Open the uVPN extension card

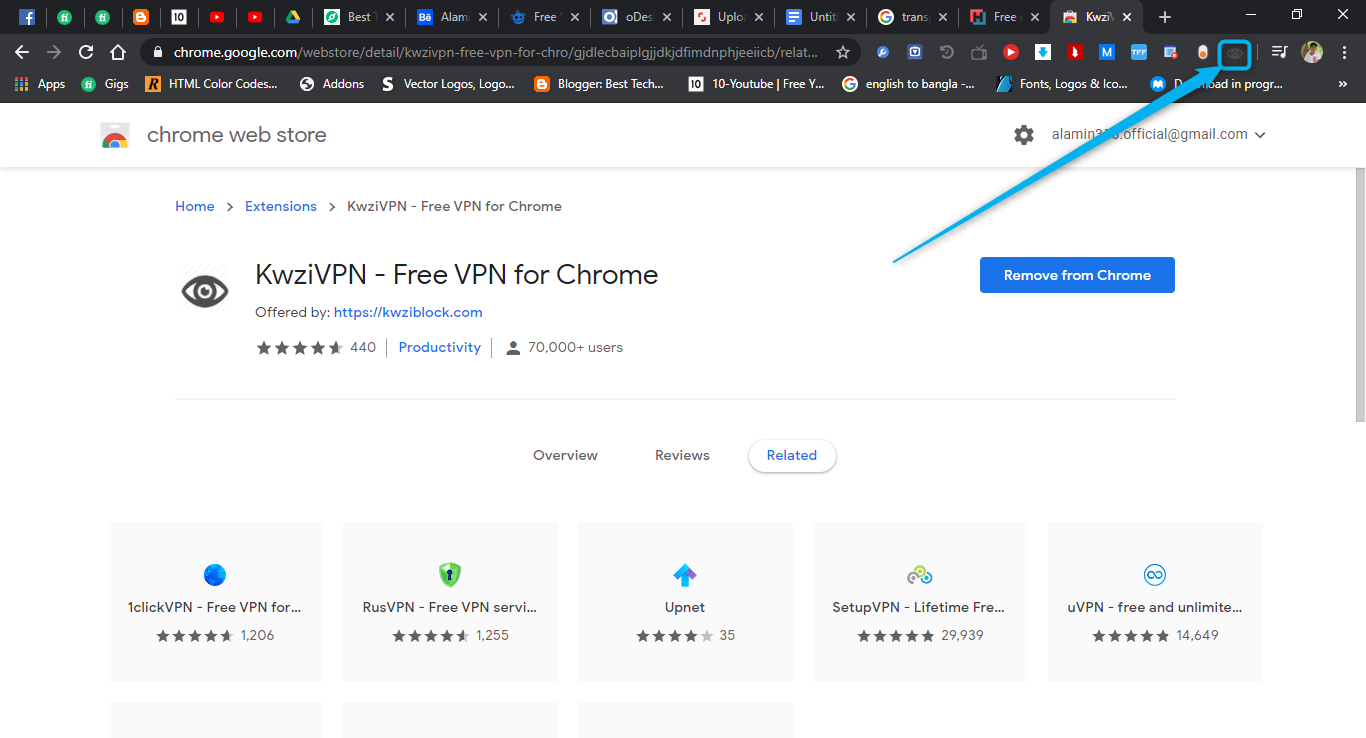(x=1155, y=602)
